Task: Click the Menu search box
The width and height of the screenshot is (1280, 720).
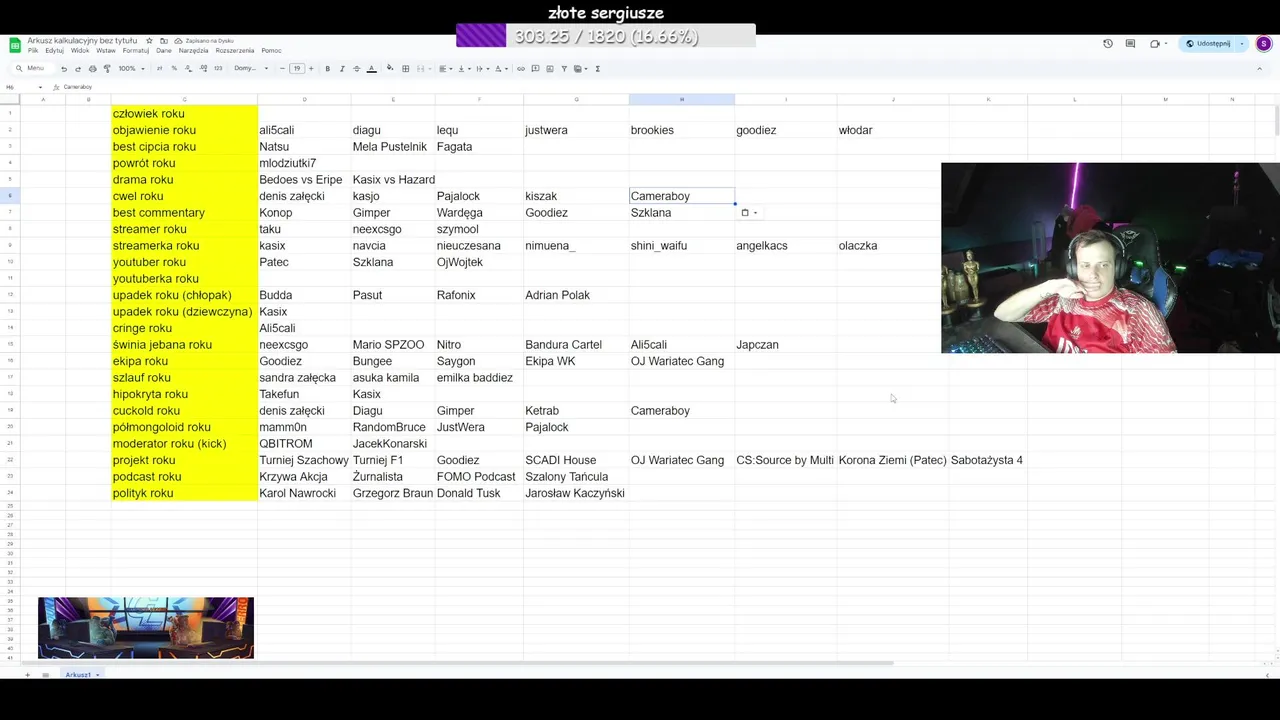Action: point(32,69)
